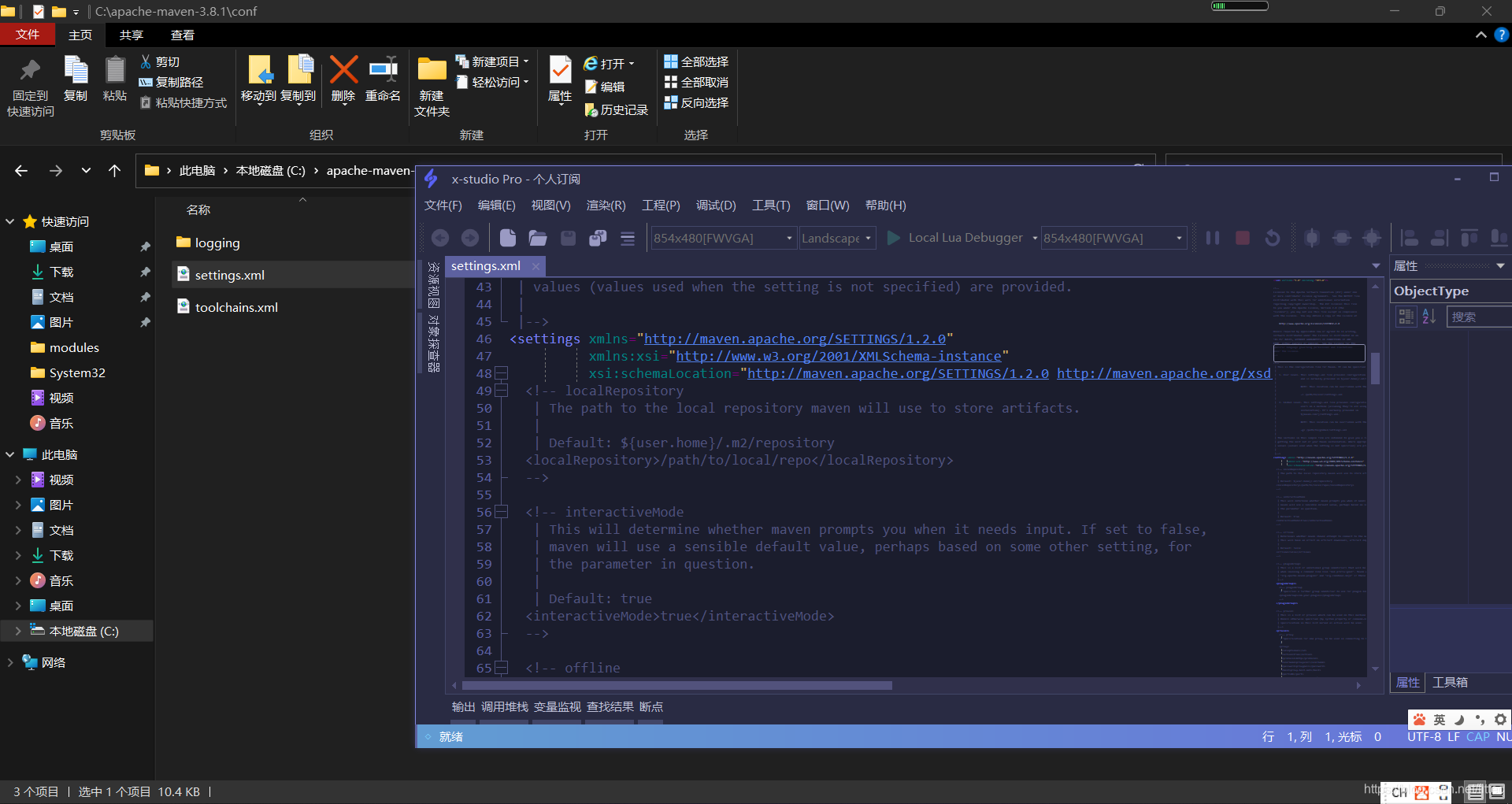
Task: Click 复制路径 in Explorer ribbon
Action: [171, 82]
